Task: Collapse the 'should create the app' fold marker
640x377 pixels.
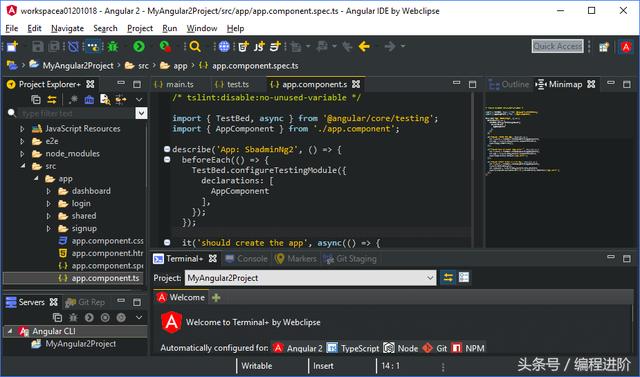Action: [x=167, y=242]
